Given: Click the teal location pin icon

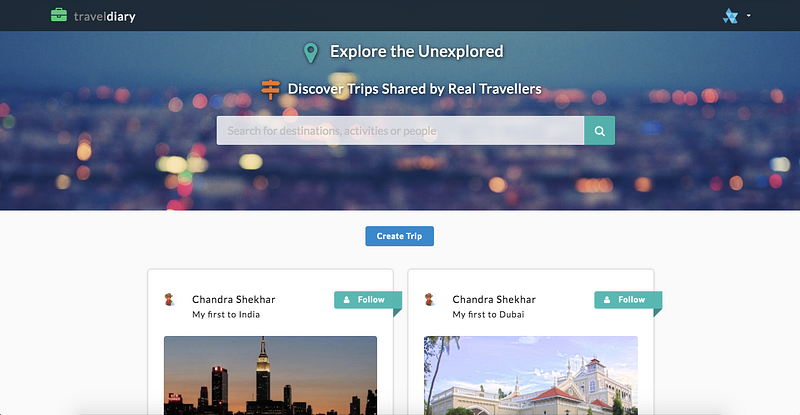Looking at the screenshot, I should [x=311, y=53].
